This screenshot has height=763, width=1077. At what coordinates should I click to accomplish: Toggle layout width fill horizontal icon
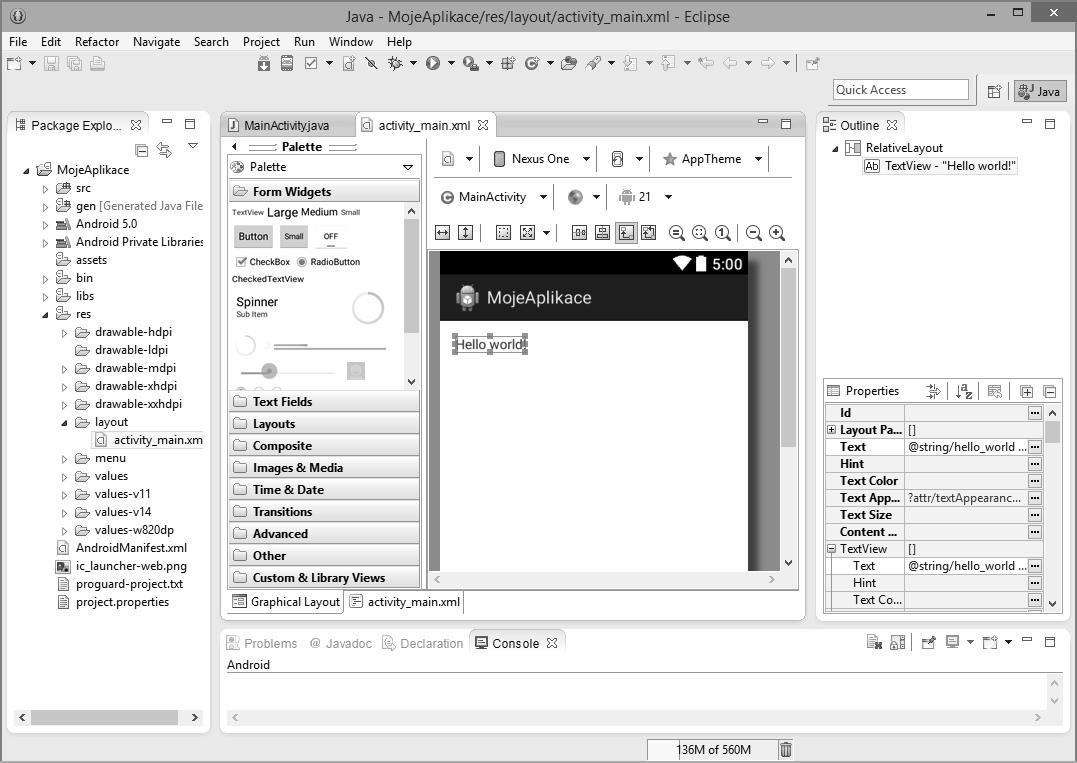coord(442,233)
